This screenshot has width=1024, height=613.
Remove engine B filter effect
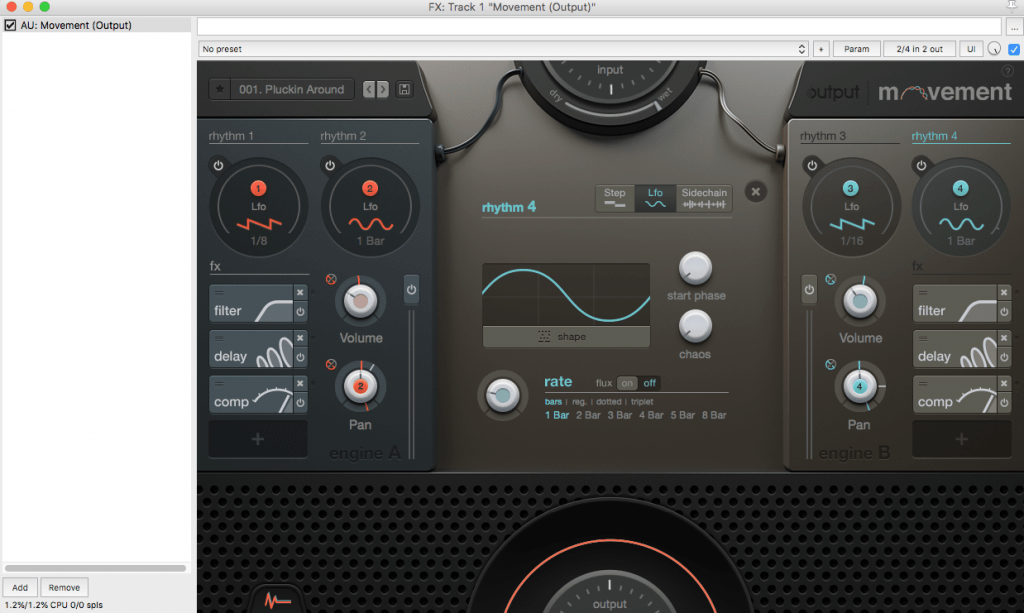click(x=1004, y=292)
